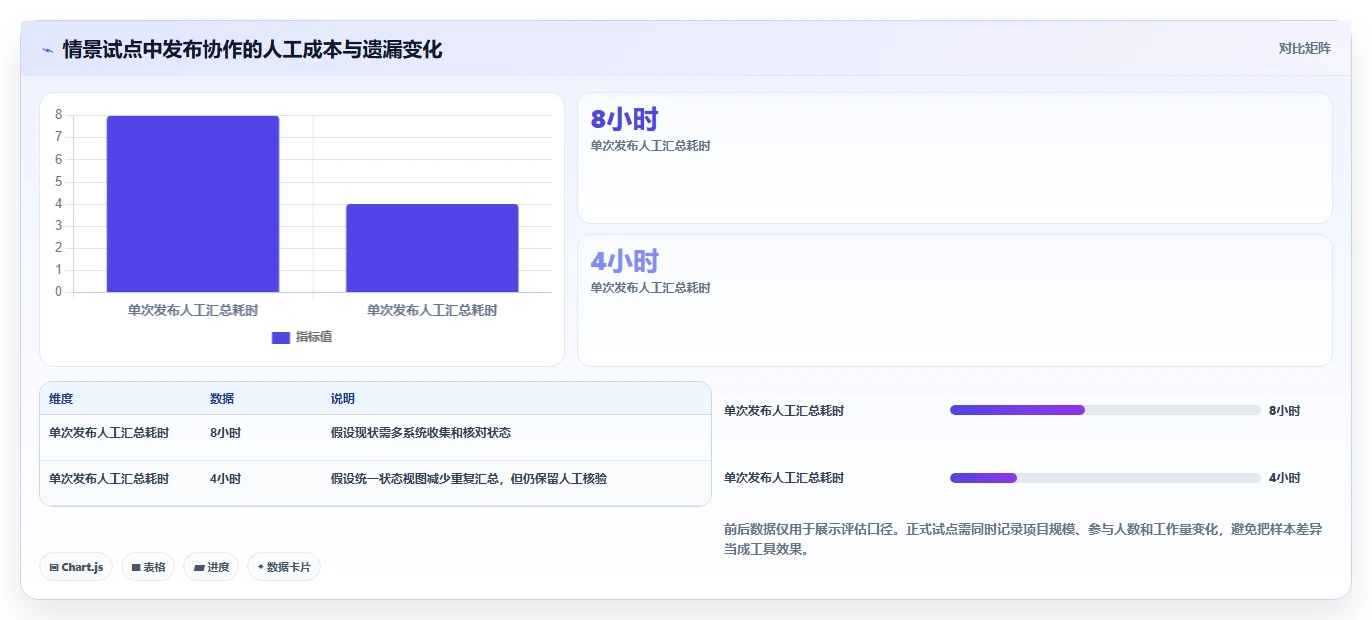Click the Chart.js tag chip
Screen dimensions: 1372x620
(76, 567)
